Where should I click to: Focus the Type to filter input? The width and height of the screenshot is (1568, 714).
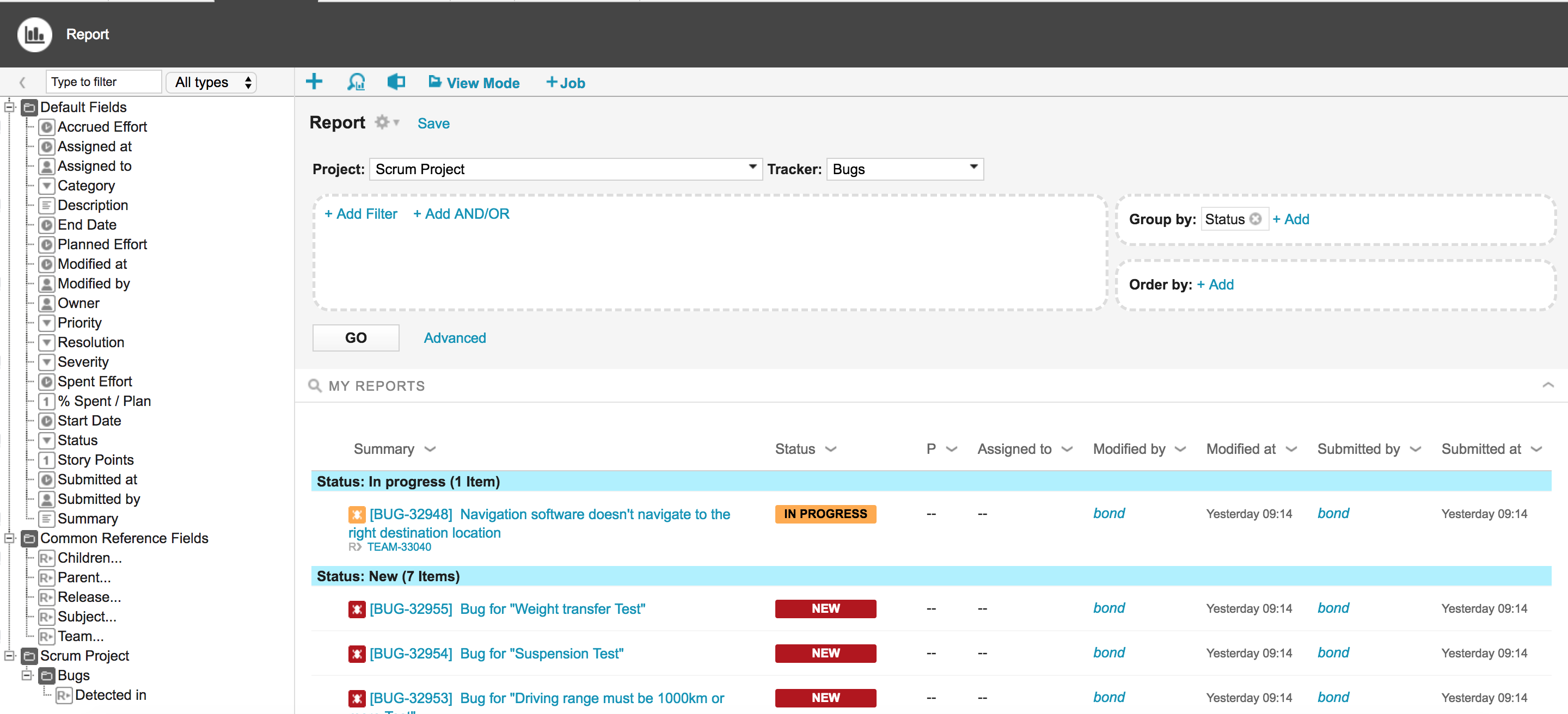coord(103,82)
